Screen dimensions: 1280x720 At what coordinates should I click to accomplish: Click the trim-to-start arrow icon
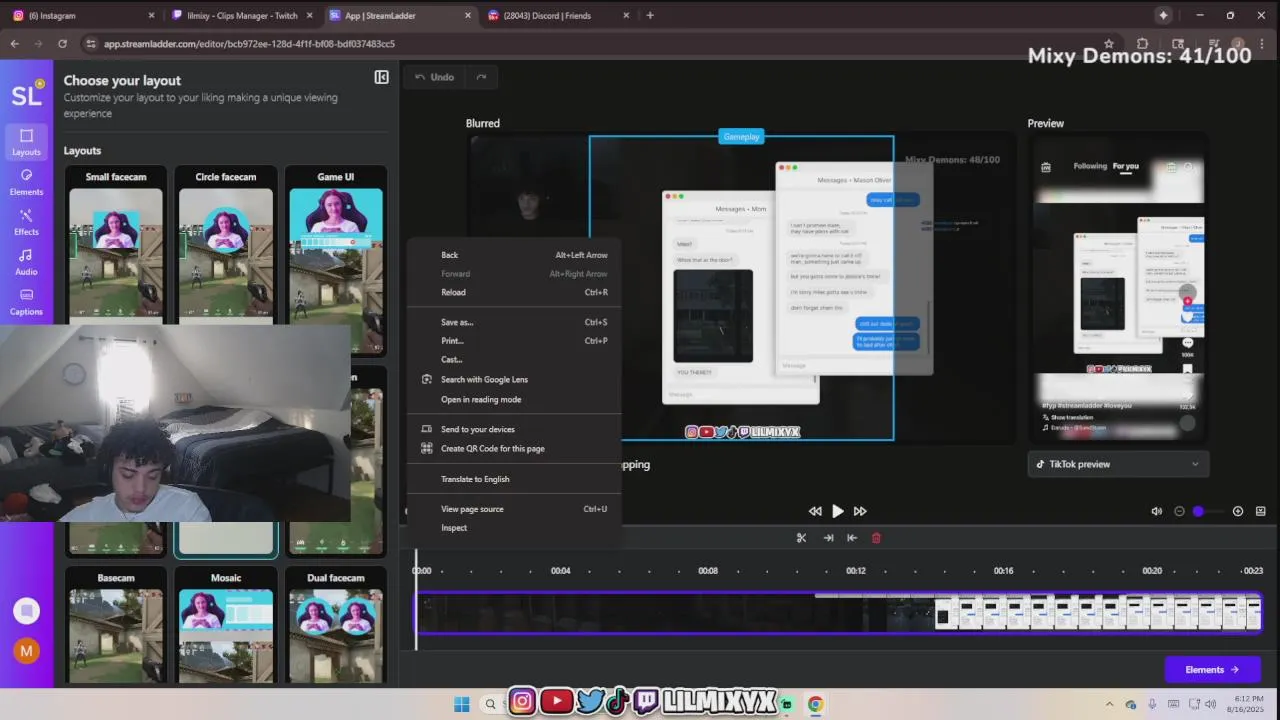pos(852,538)
